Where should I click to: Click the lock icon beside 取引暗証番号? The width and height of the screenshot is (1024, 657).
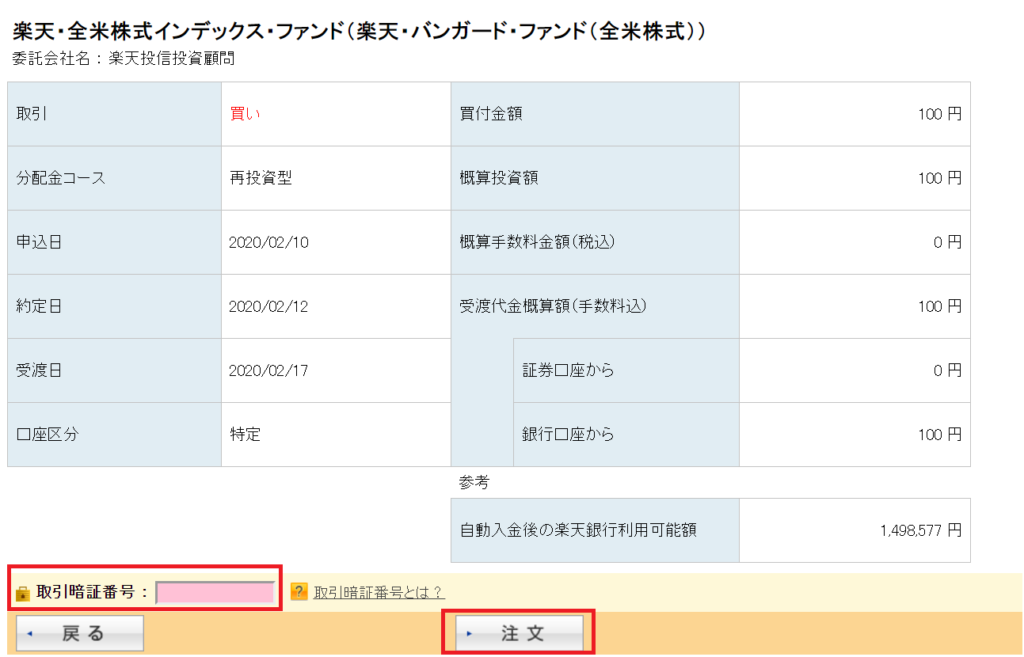click(x=22, y=594)
